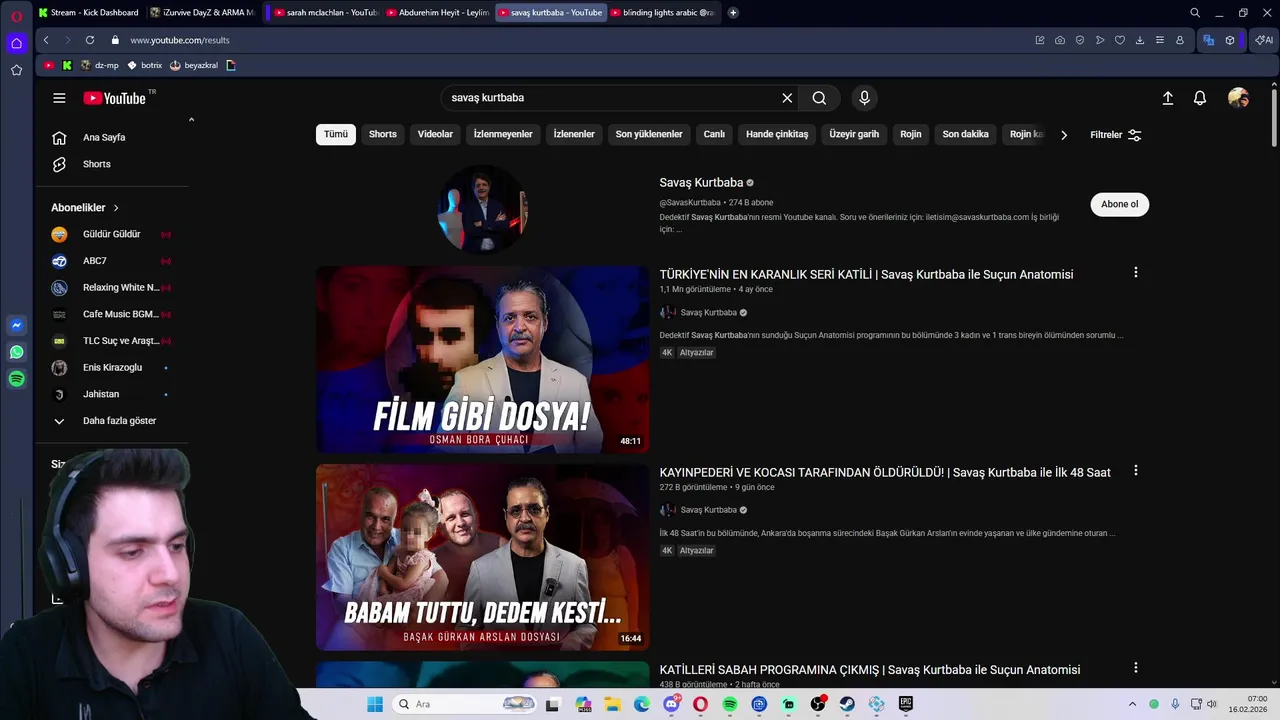Open a new browser tab with plus
The width and height of the screenshot is (1280, 720).
(733, 13)
